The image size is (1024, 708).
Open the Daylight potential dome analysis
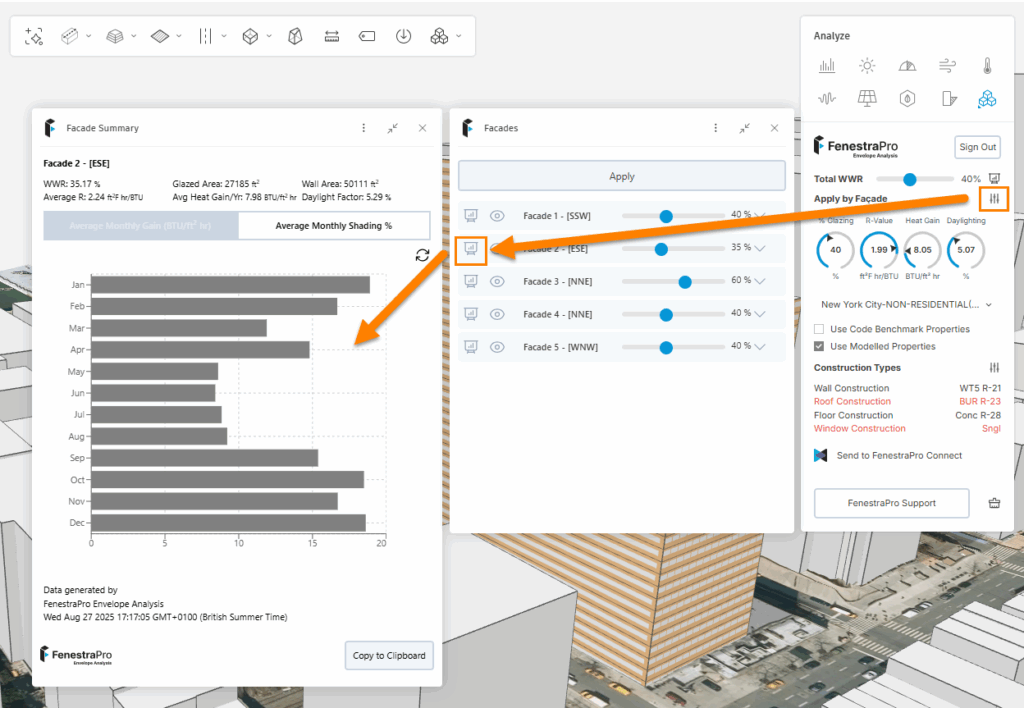tap(907, 65)
